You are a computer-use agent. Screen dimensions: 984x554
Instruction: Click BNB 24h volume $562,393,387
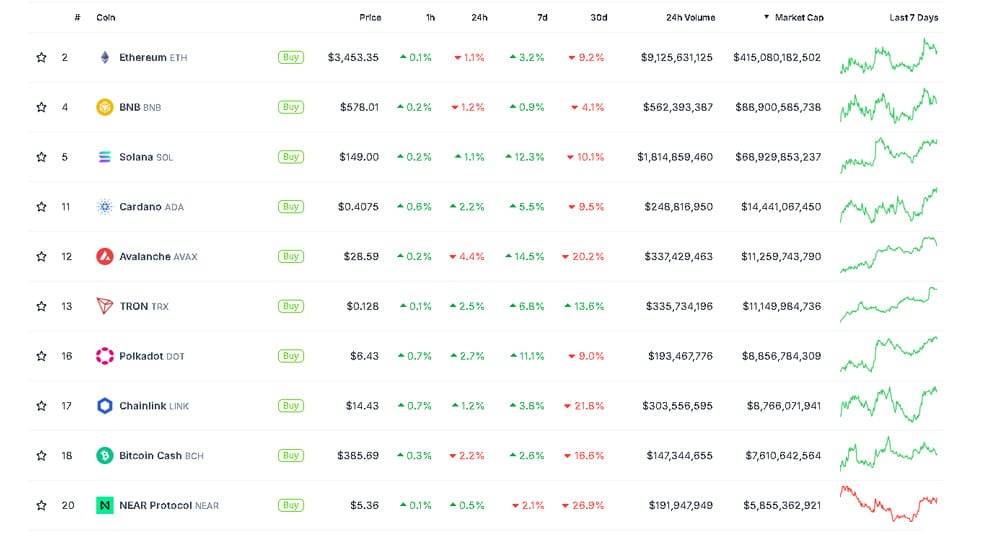[678, 107]
